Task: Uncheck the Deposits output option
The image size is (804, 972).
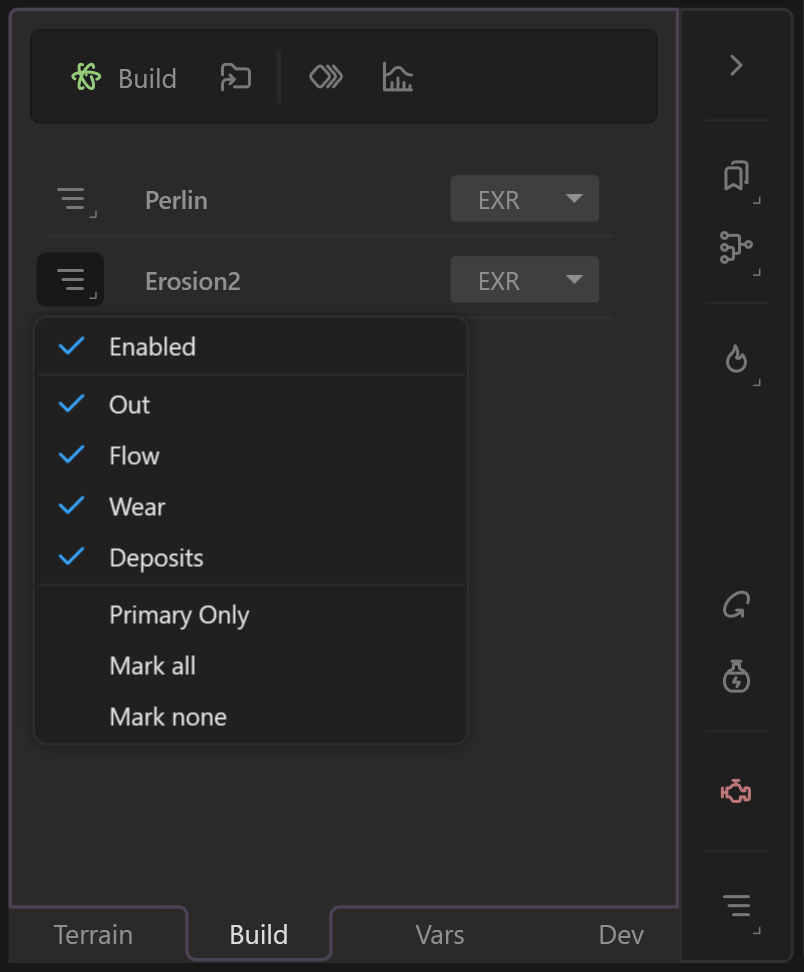Action: point(250,557)
